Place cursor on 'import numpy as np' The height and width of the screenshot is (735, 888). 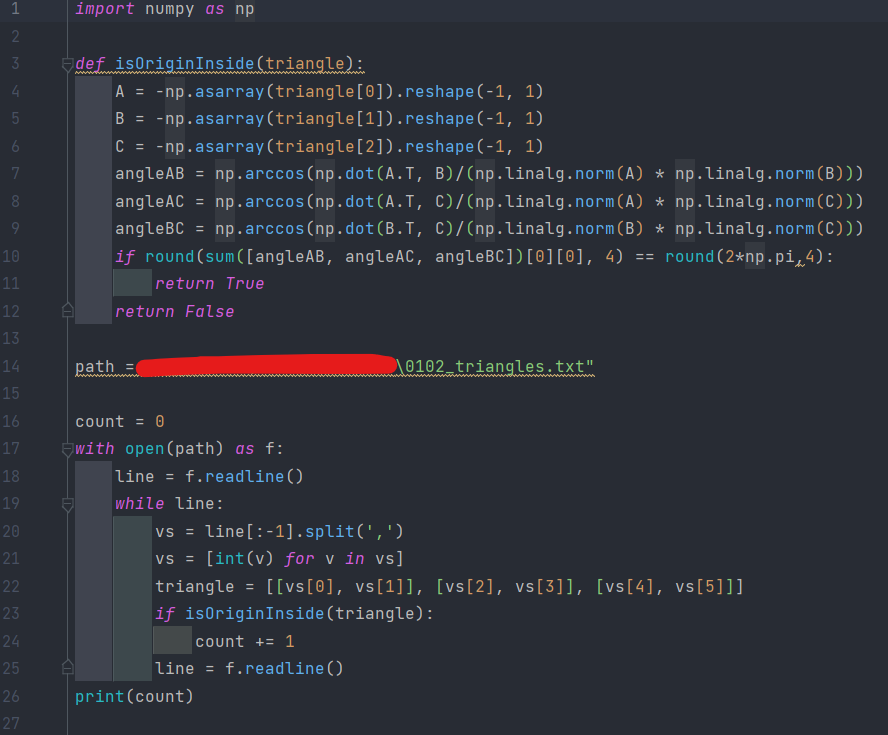164,10
